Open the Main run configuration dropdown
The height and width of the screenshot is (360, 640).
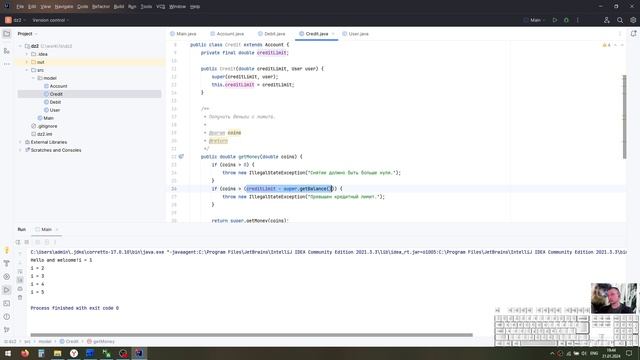click(x=535, y=20)
